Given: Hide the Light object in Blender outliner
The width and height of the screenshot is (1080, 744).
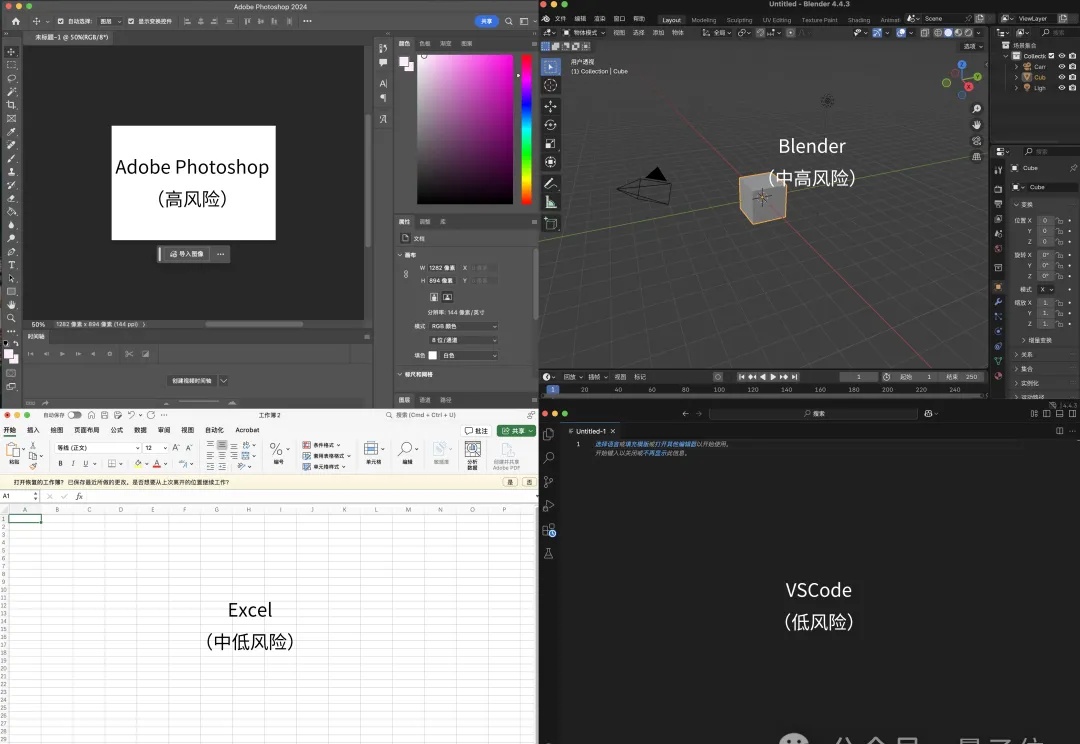Looking at the screenshot, I should pos(1061,87).
